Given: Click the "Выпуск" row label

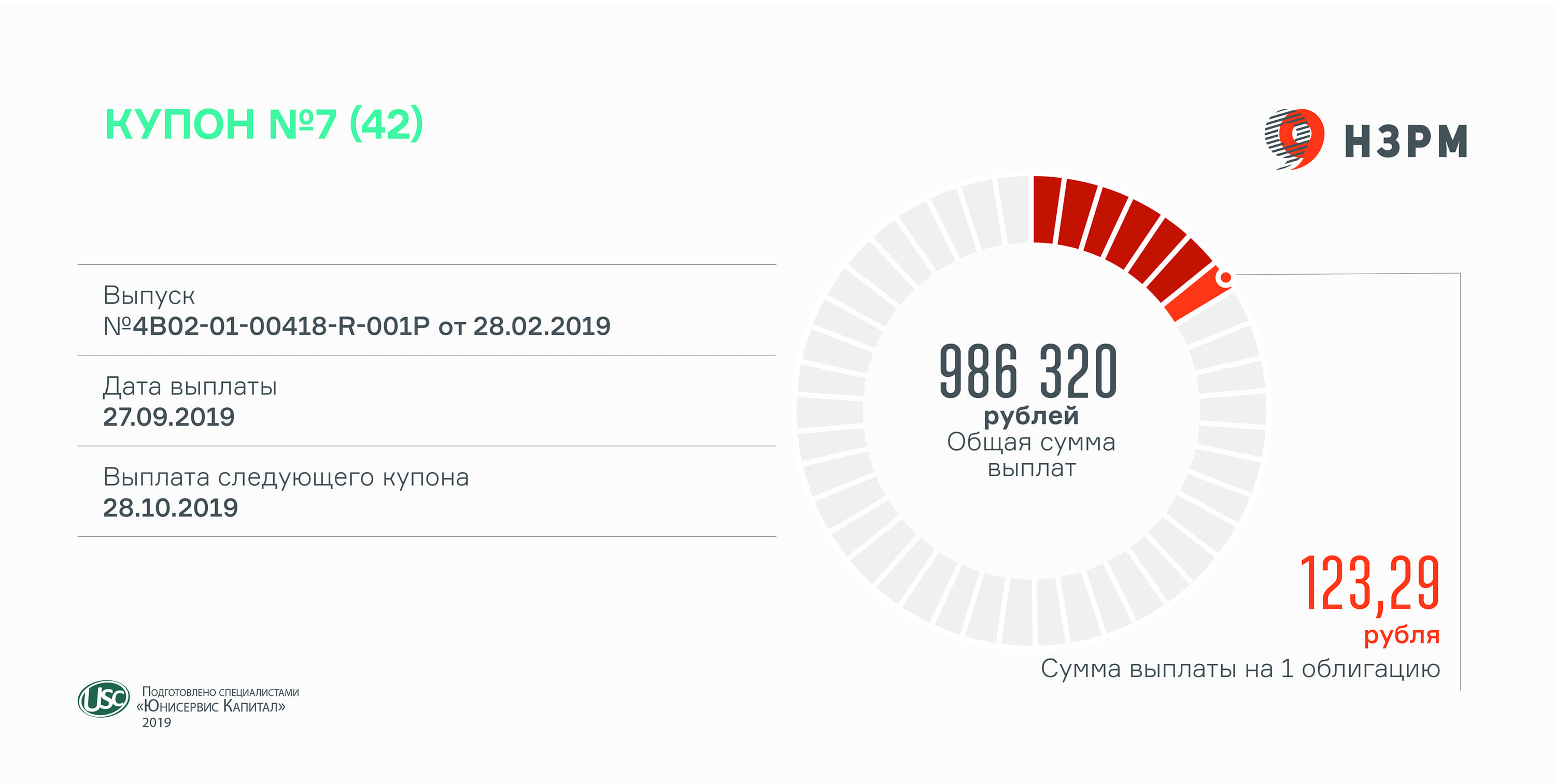Looking at the screenshot, I should point(148,296).
